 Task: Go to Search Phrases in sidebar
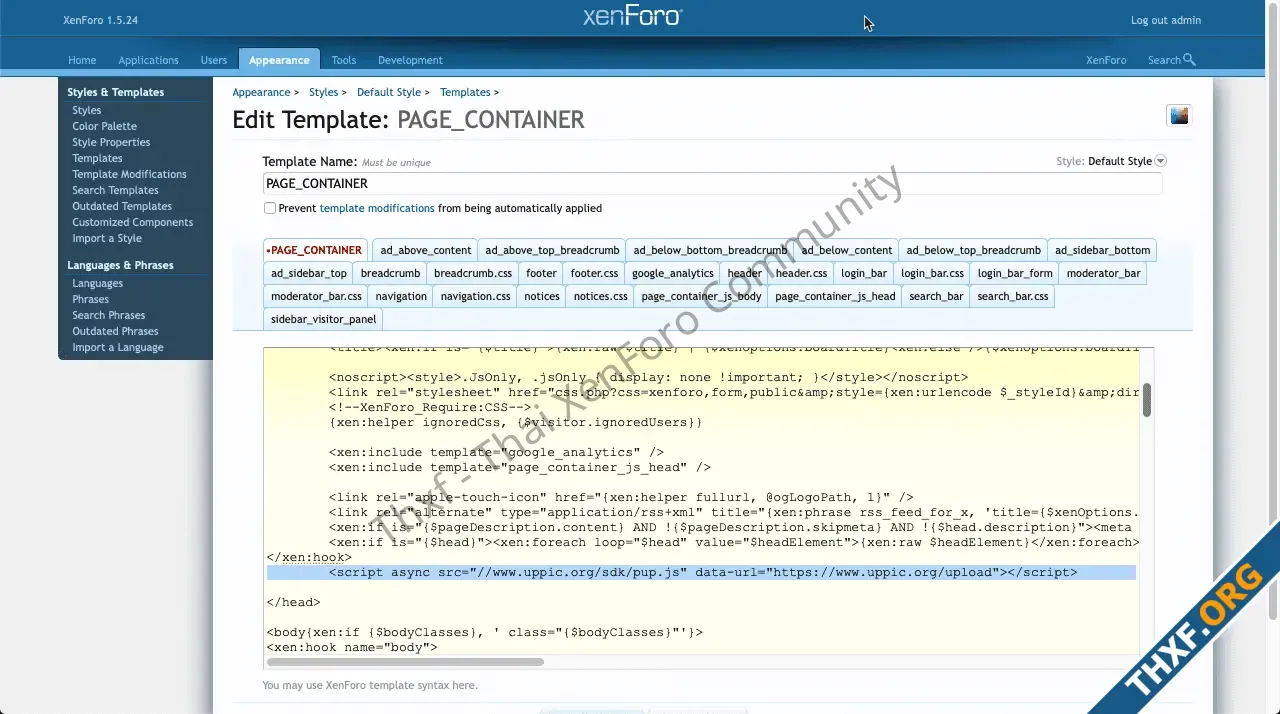pyautogui.click(x=108, y=315)
